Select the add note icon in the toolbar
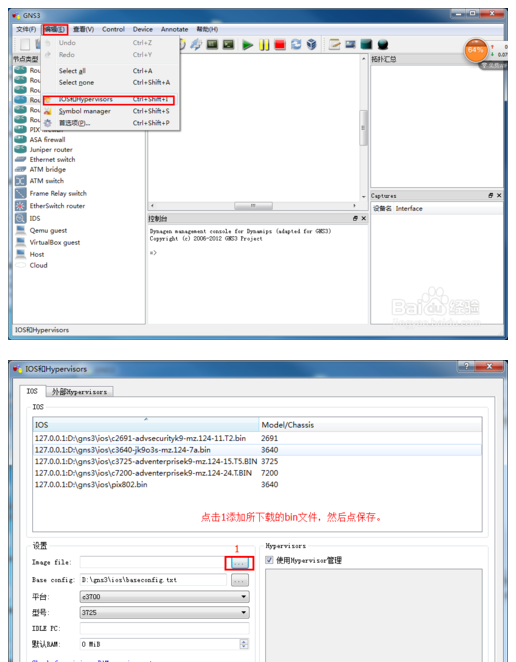Image resolution: width=516 pixels, height=662 pixels. click(334, 44)
